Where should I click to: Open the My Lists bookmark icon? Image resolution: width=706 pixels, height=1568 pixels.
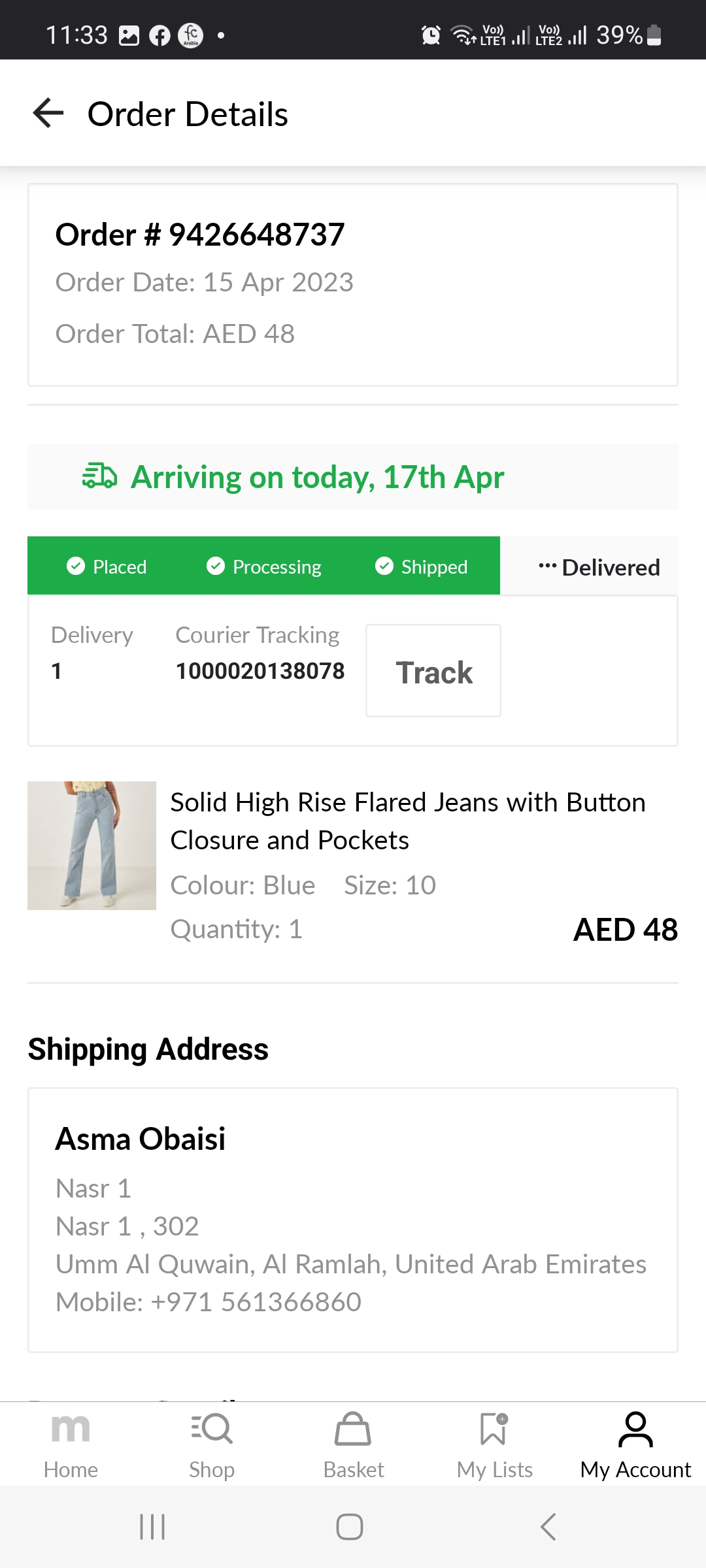pyautogui.click(x=494, y=1429)
